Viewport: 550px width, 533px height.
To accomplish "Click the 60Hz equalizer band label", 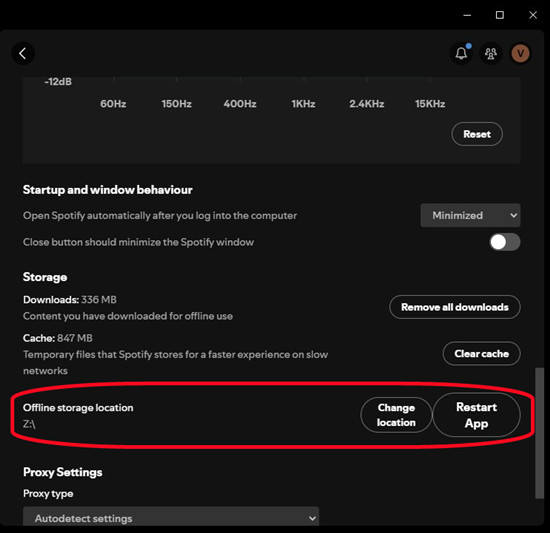I will [x=113, y=104].
